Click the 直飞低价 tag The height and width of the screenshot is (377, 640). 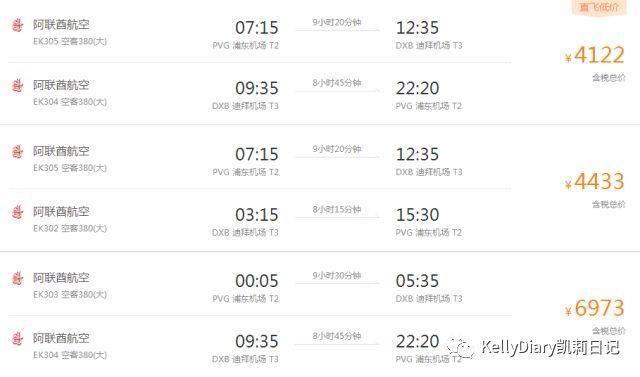[599, 7]
